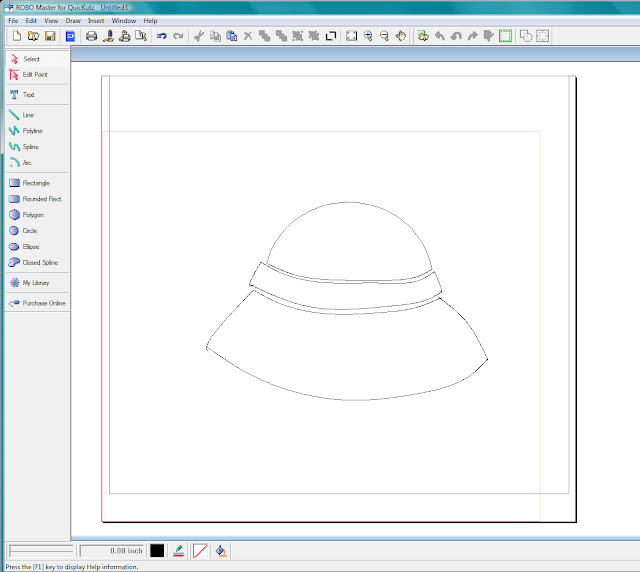Open My Library

pos(35,283)
